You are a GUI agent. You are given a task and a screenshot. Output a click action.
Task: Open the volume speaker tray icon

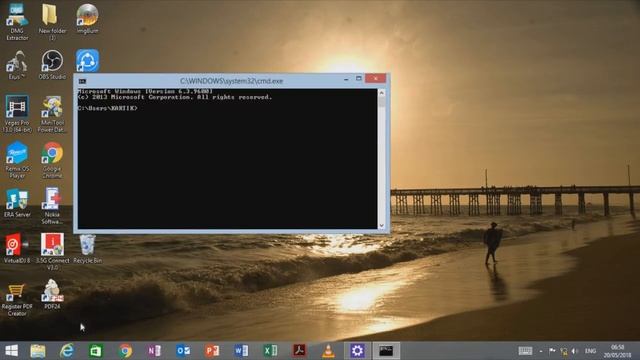[575, 351]
